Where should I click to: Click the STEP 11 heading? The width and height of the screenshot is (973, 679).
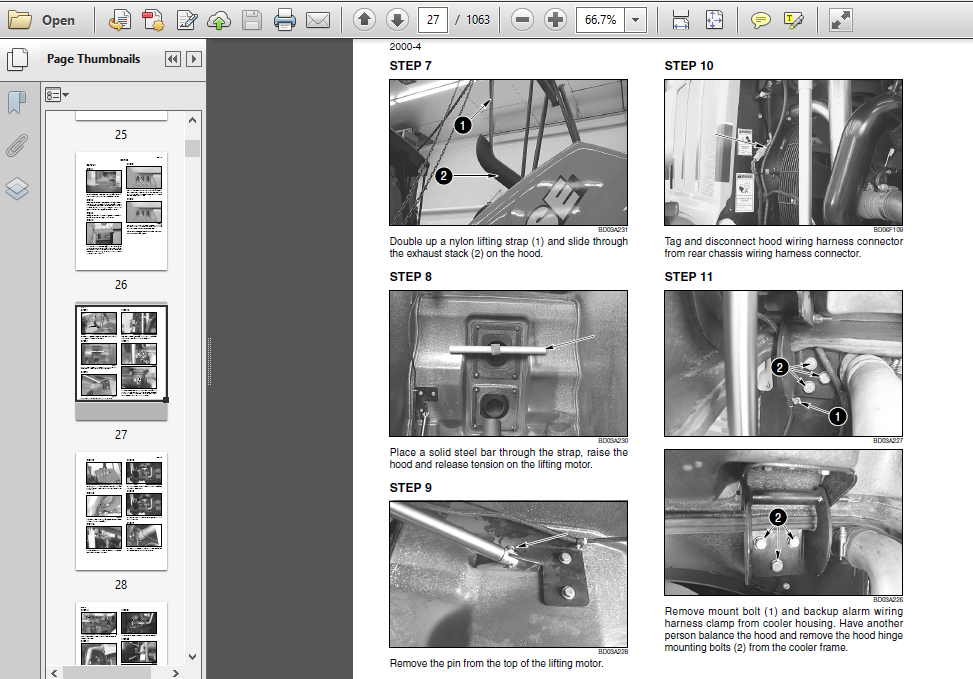pyautogui.click(x=688, y=277)
